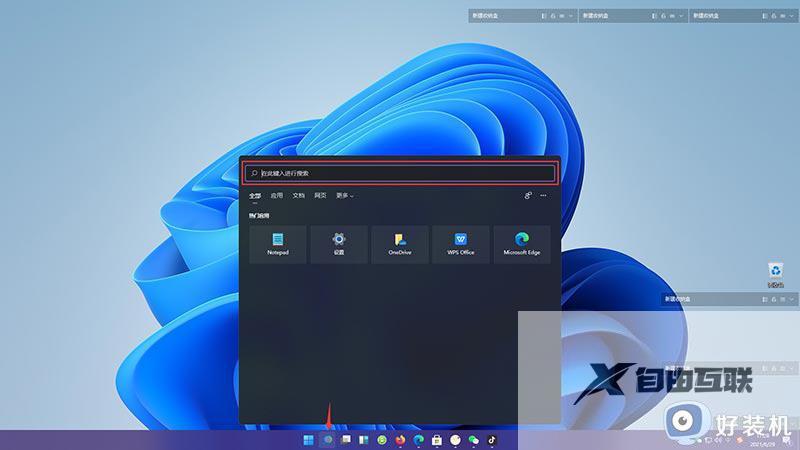Screen dimensions: 800x450
Task: Open the round green app on the taskbar
Action: point(382,440)
